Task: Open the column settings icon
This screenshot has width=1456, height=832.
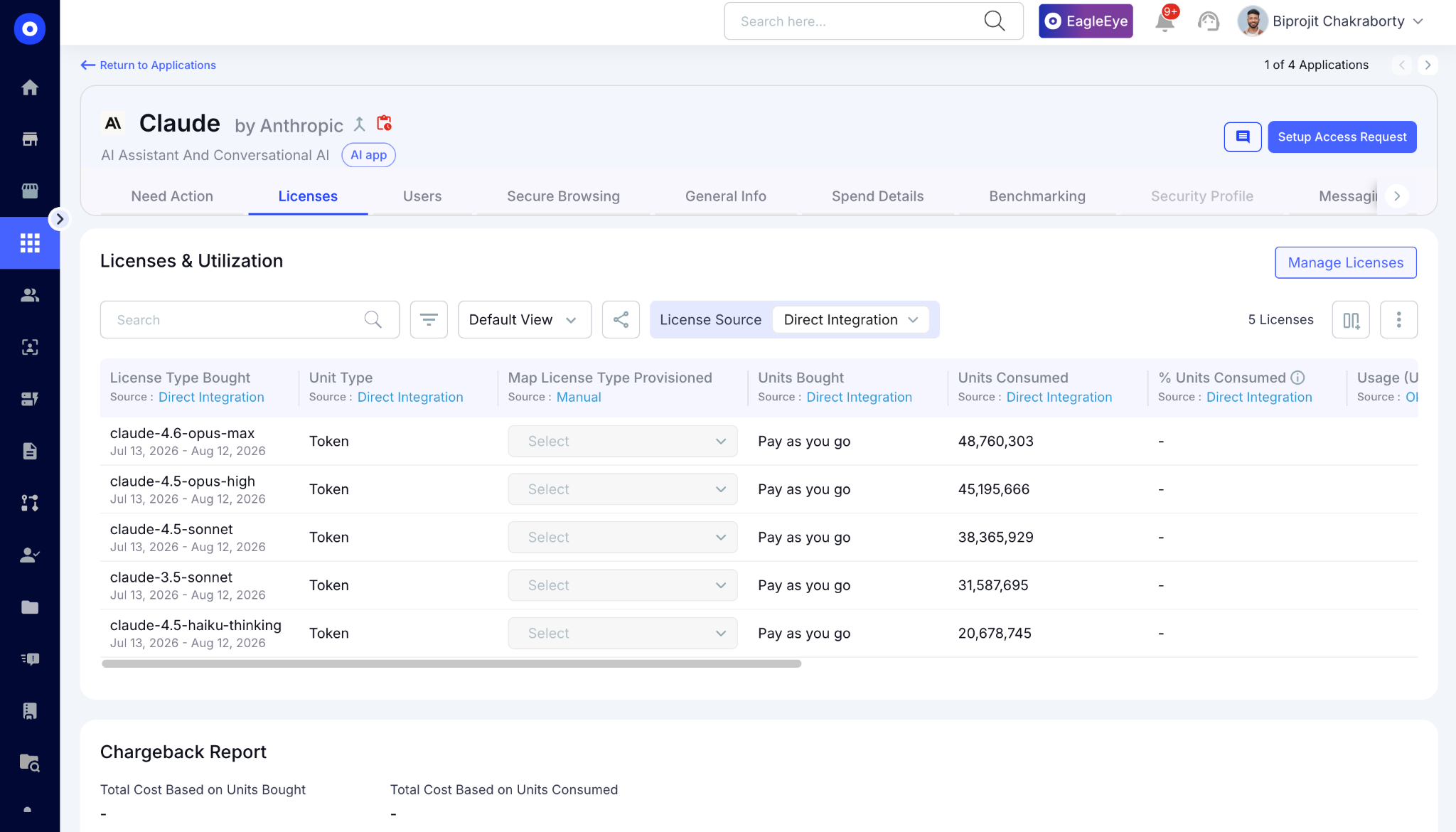Action: [x=1351, y=319]
